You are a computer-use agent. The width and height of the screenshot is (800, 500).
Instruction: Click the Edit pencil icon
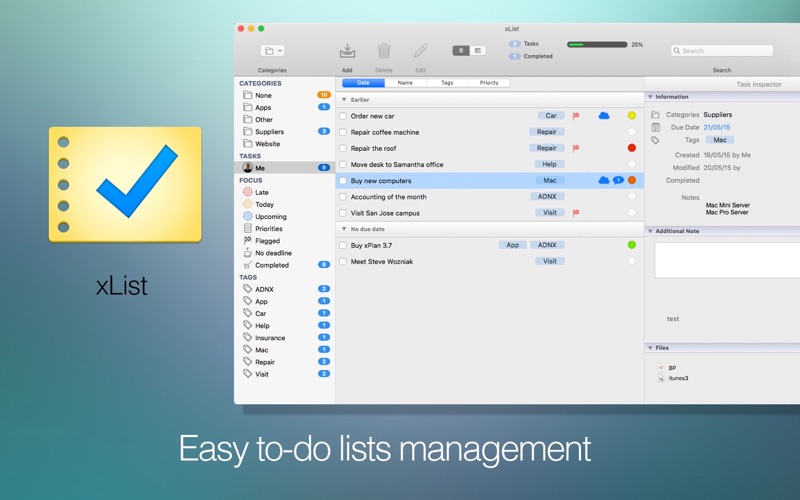click(x=421, y=51)
